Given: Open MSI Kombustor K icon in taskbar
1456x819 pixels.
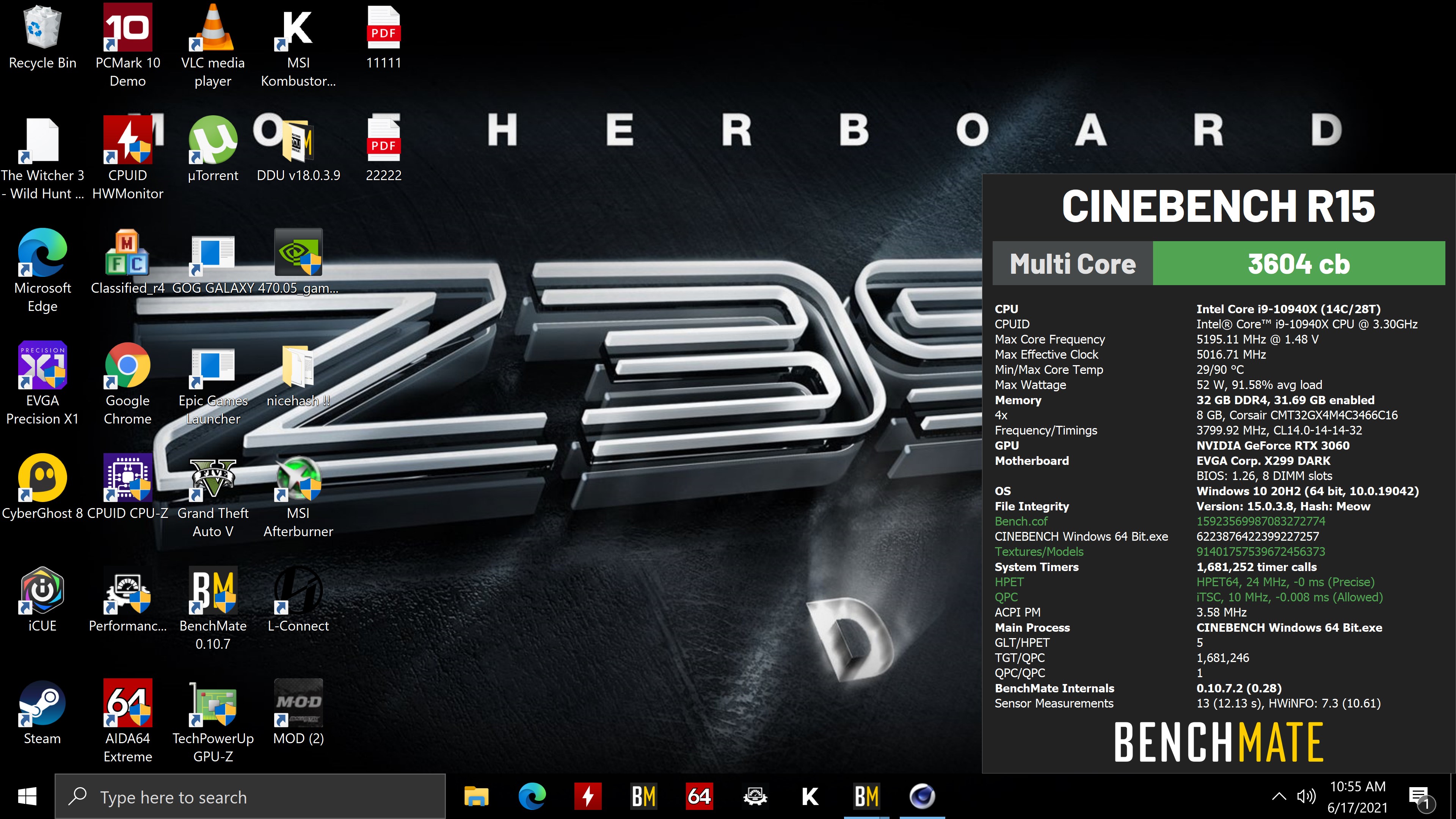Looking at the screenshot, I should (x=810, y=796).
